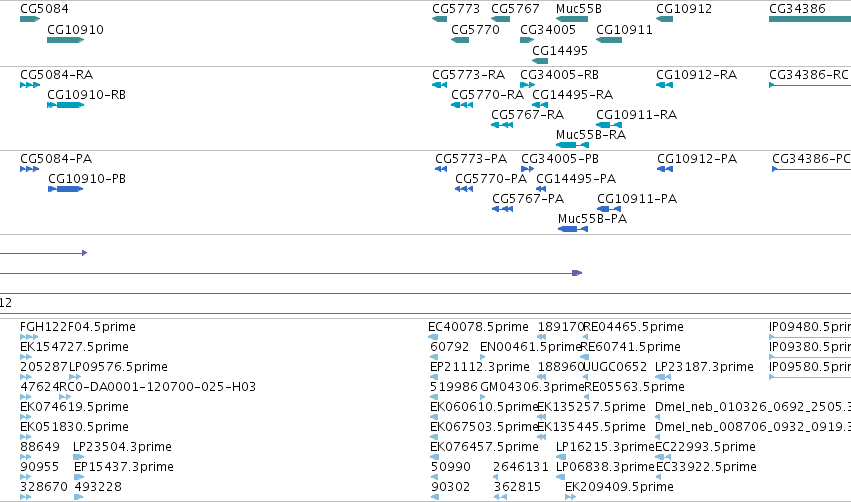
Task: Click the CG10912-PA protein label
Action: click(x=697, y=158)
